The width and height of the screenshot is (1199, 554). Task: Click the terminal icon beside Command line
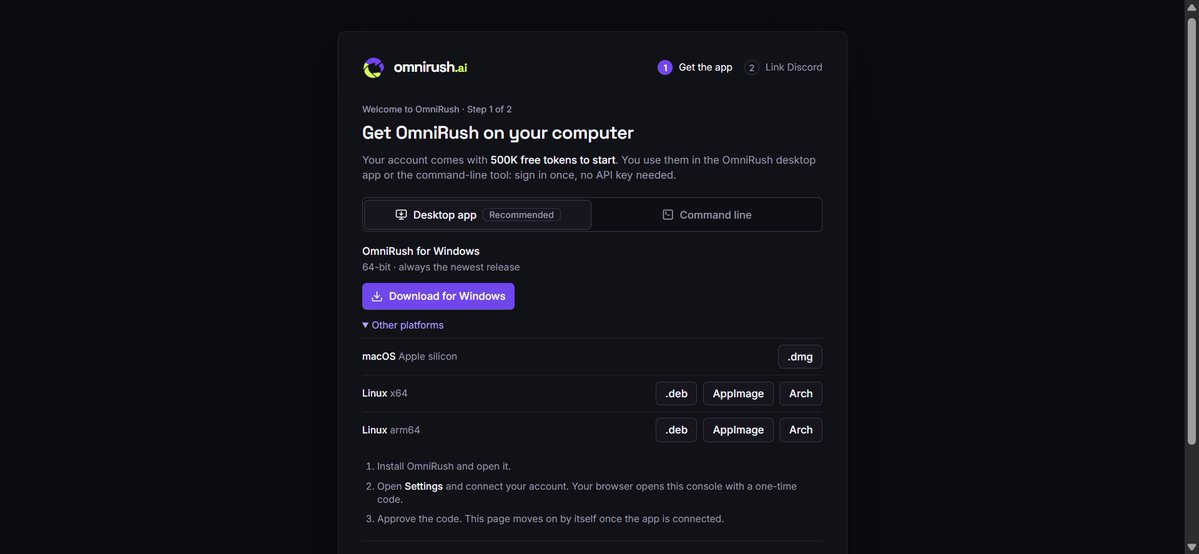point(668,215)
